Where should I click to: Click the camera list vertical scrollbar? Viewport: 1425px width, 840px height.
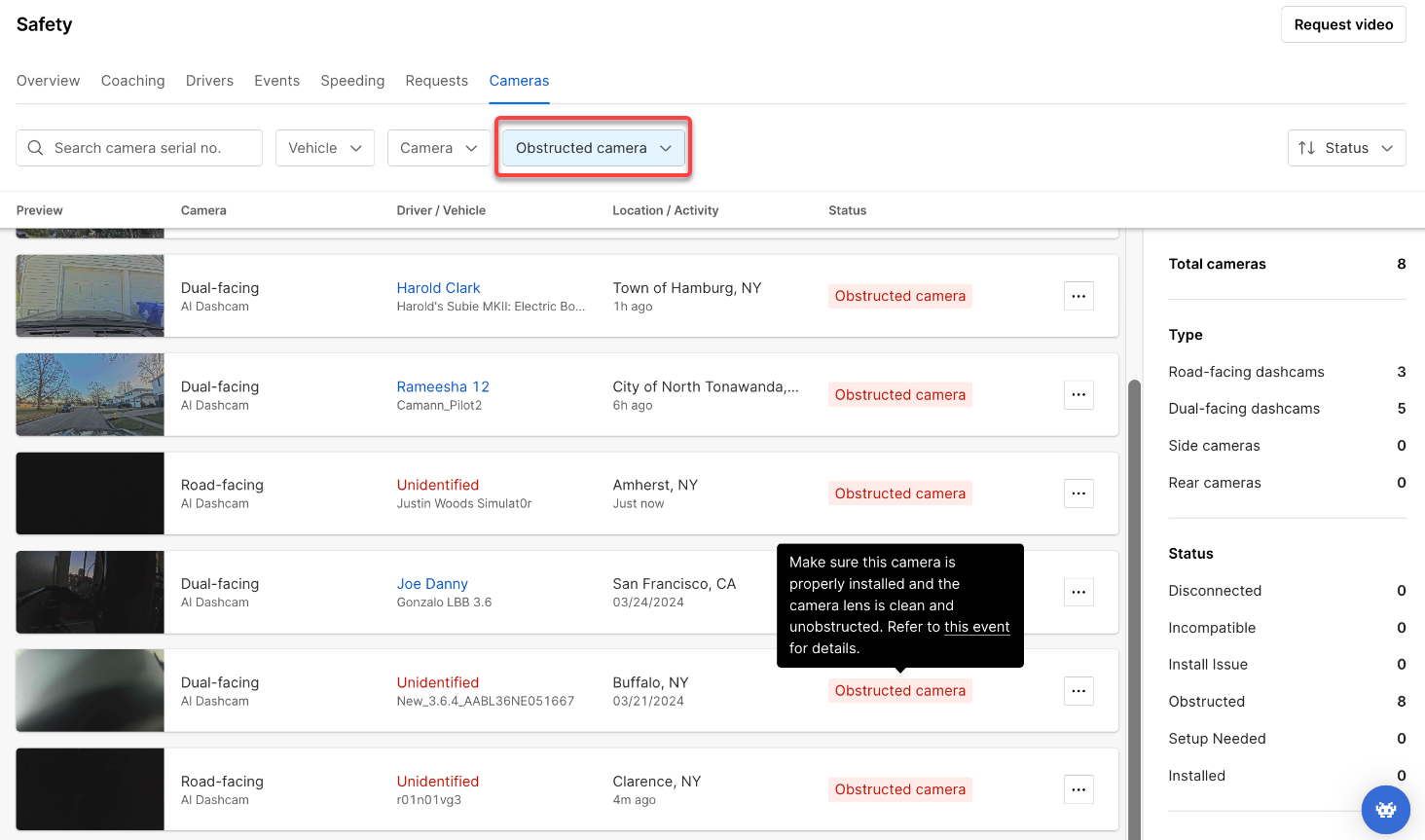coord(1134,608)
